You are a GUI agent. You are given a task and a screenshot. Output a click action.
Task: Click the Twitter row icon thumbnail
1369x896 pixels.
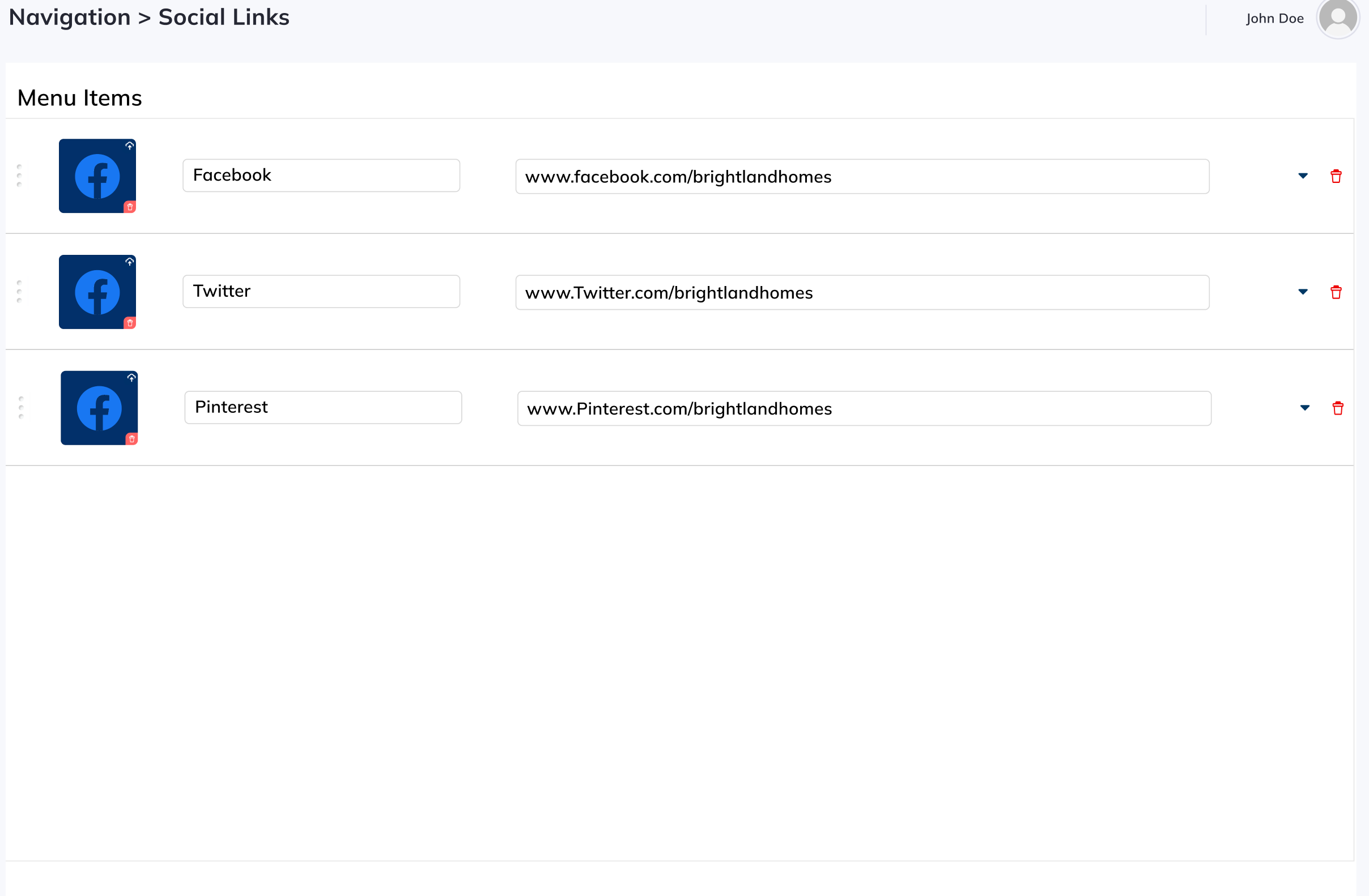click(97, 292)
